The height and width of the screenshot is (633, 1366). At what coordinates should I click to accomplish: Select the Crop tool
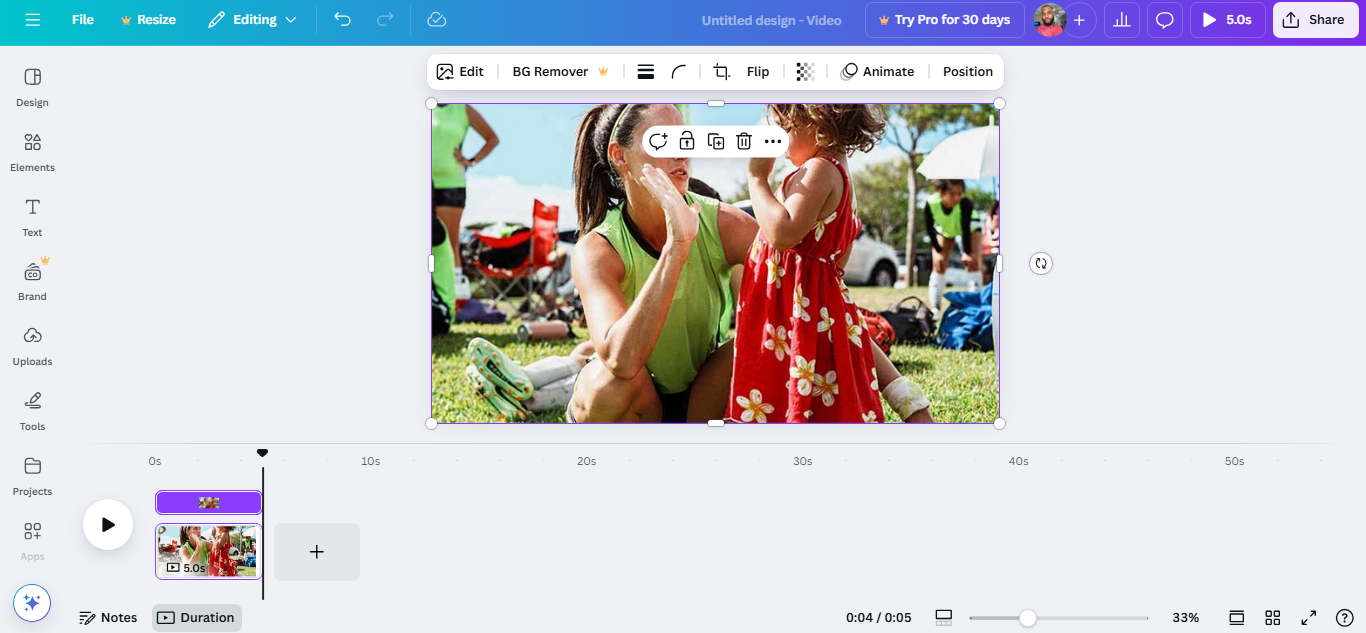(721, 71)
